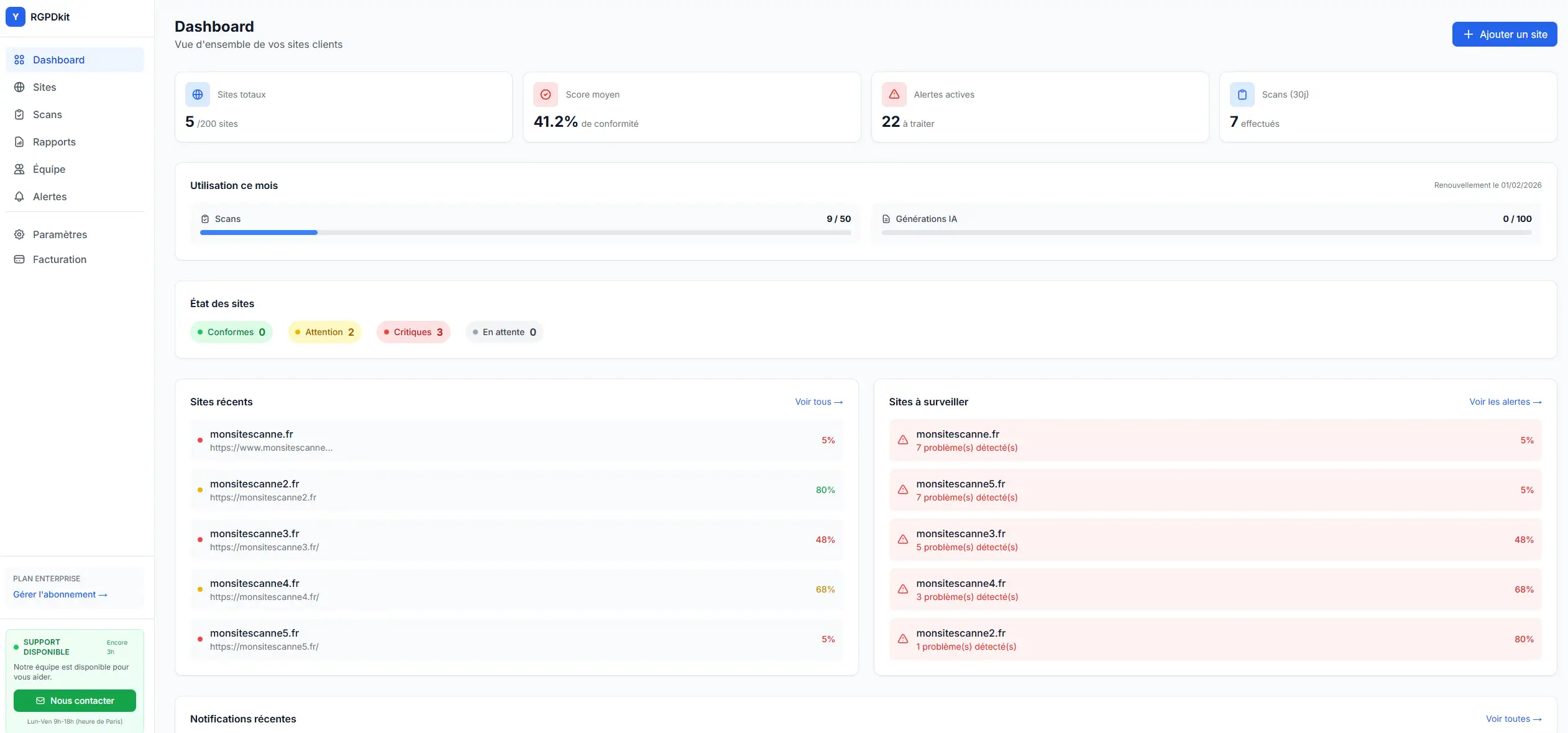Navigate to Équipe
The height and width of the screenshot is (733, 1568).
pos(75,169)
